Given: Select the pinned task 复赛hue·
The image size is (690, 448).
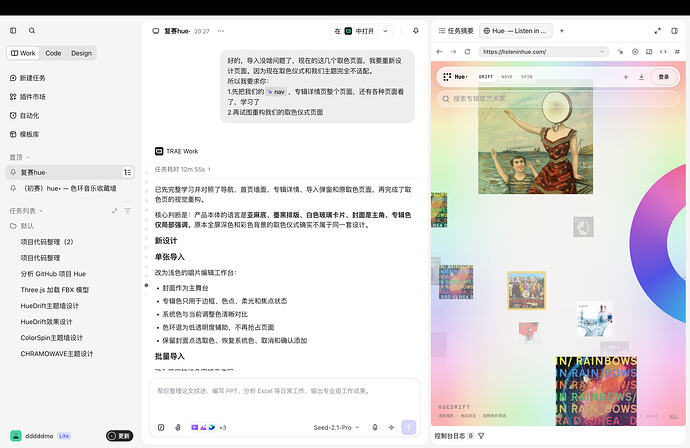Looking at the screenshot, I should [70, 172].
